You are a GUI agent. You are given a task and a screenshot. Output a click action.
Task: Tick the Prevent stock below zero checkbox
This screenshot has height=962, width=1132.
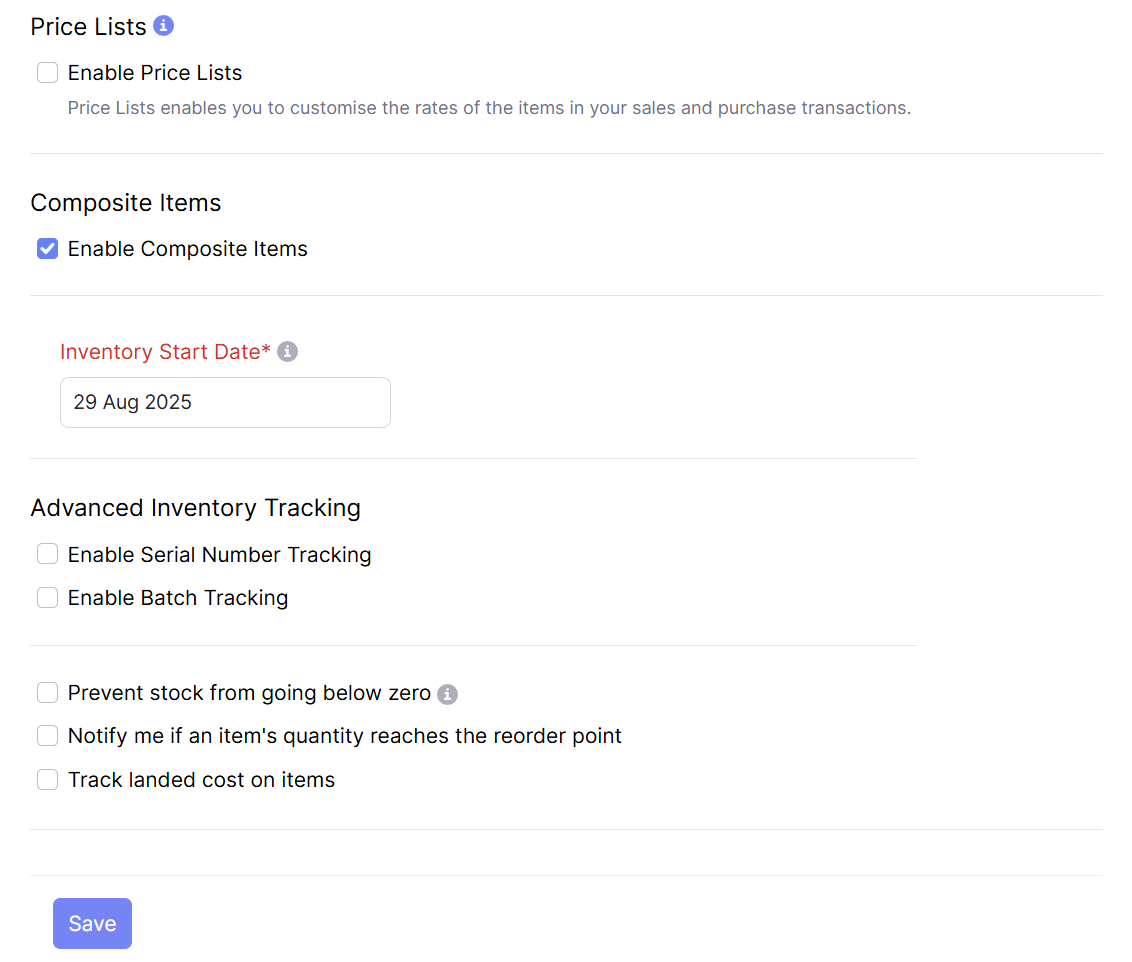tap(47, 693)
